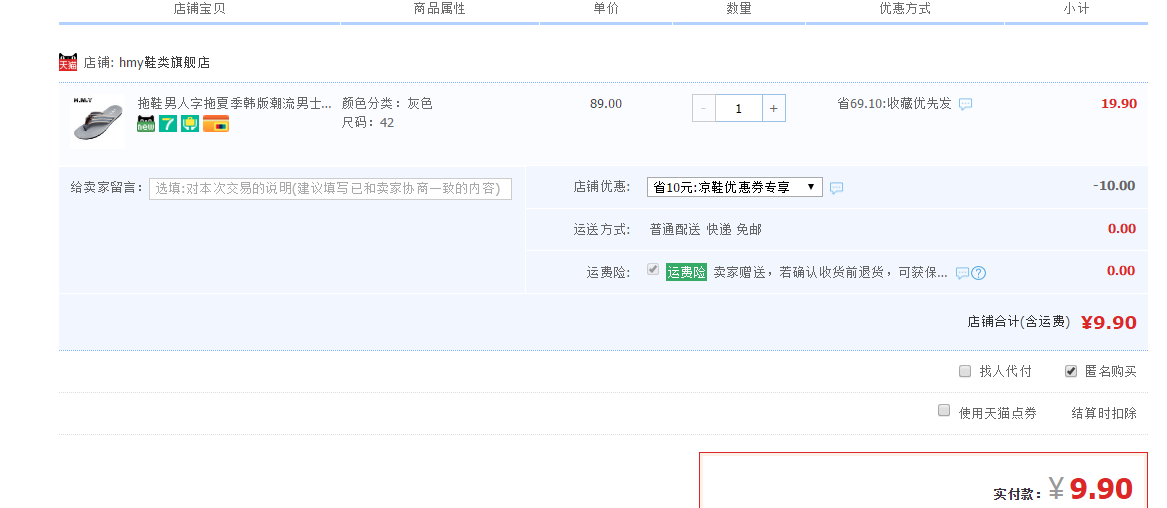Click the 0.00 amount in 运费险 row
This screenshot has height=508, width=1167.
(x=1122, y=271)
